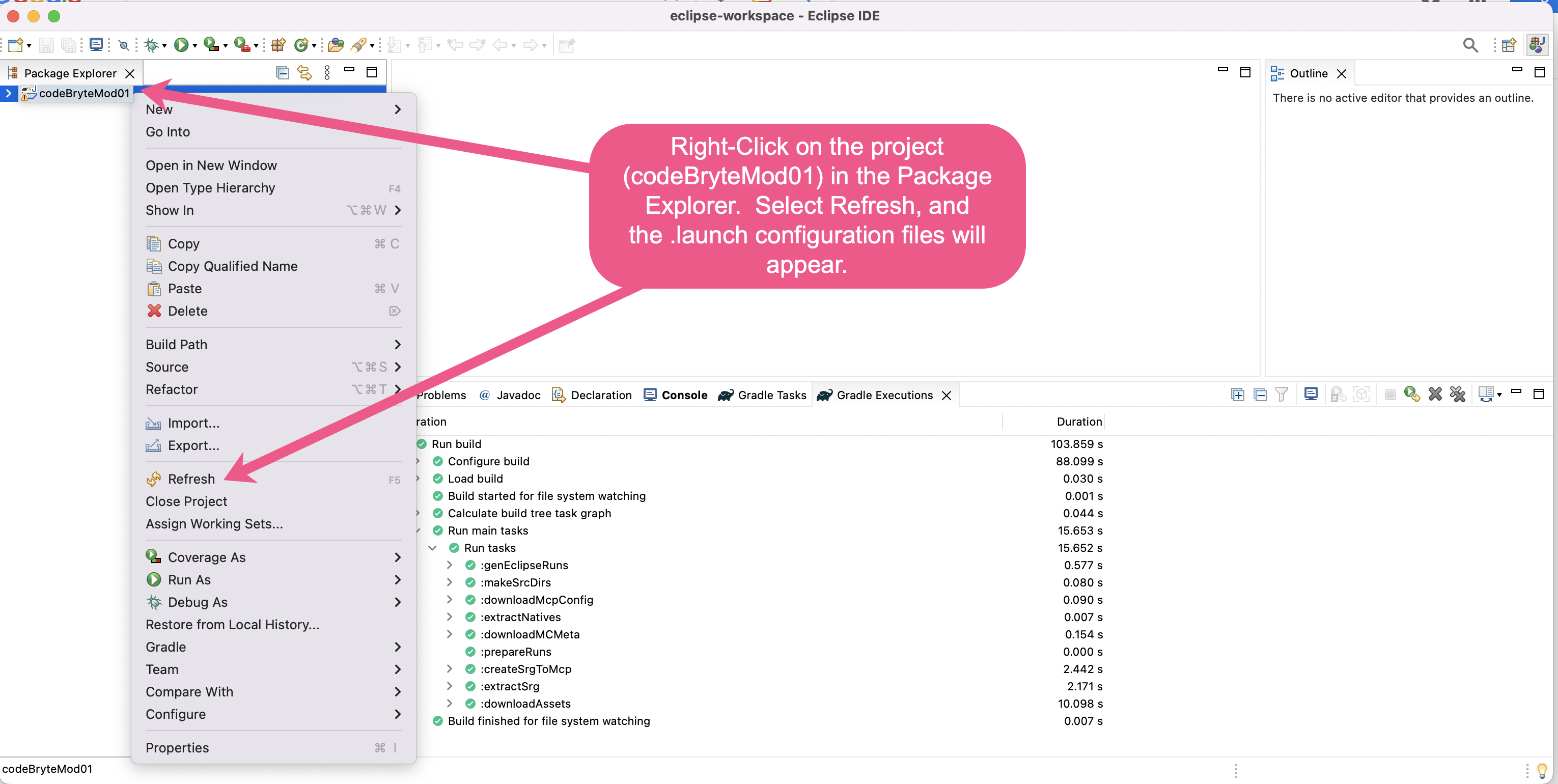
Task: Toggle the Java perspective button
Action: (1537, 45)
